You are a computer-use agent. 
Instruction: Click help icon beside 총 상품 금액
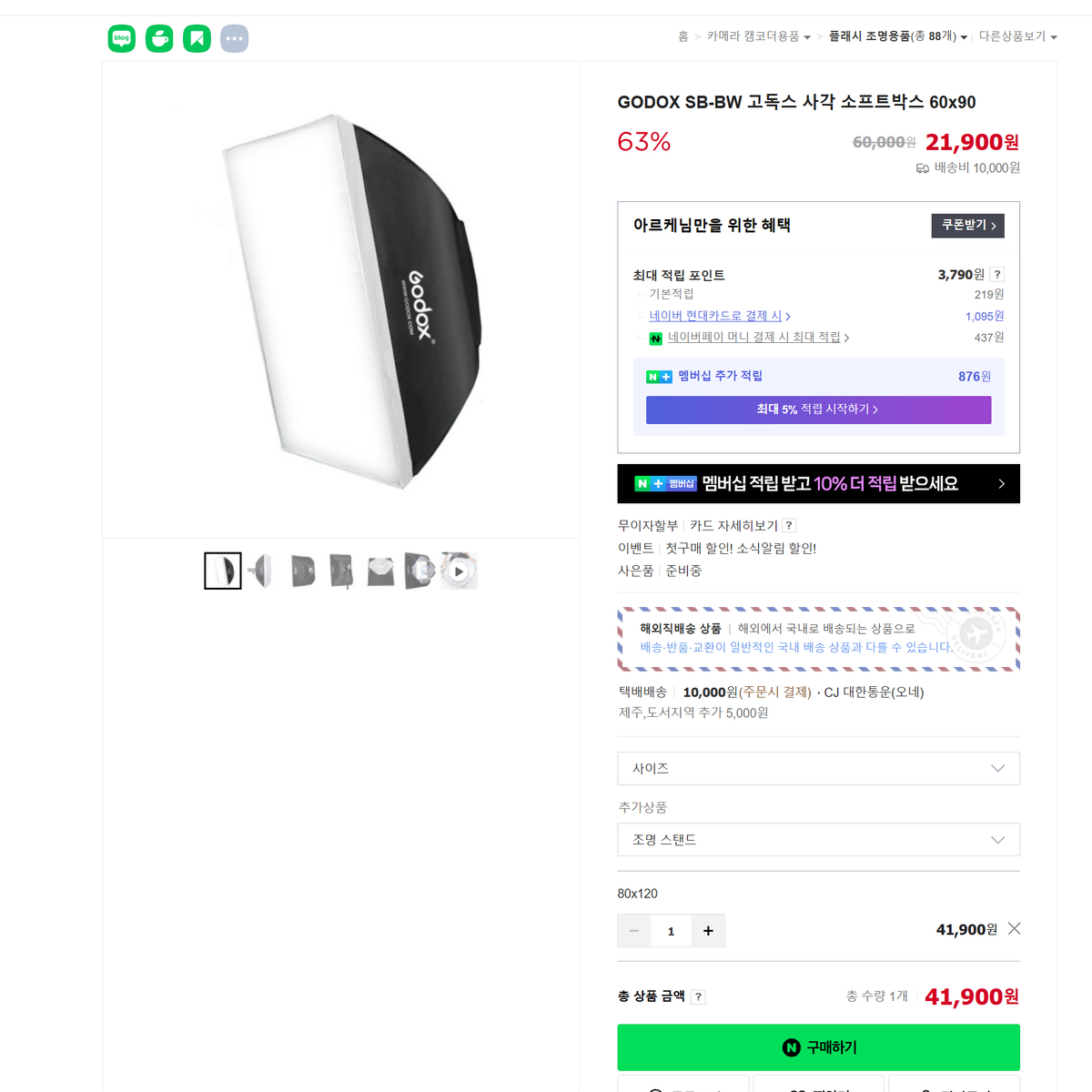(x=698, y=996)
